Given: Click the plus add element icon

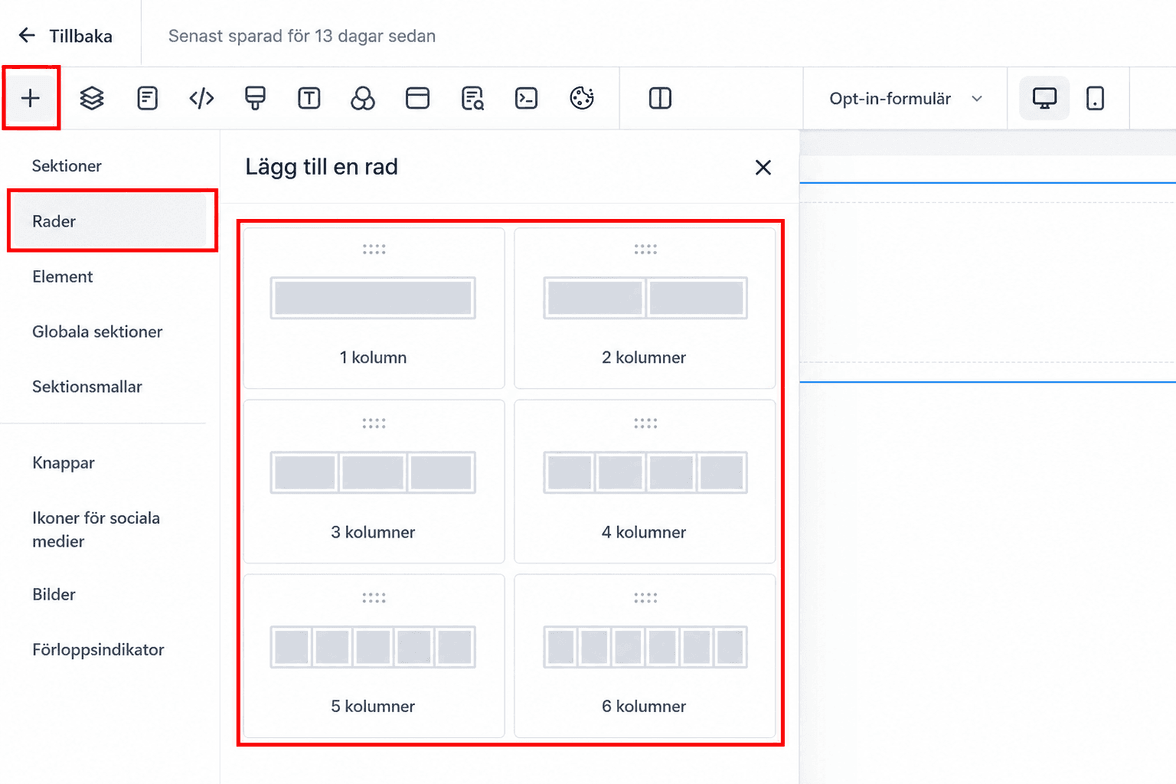Looking at the screenshot, I should (31, 98).
